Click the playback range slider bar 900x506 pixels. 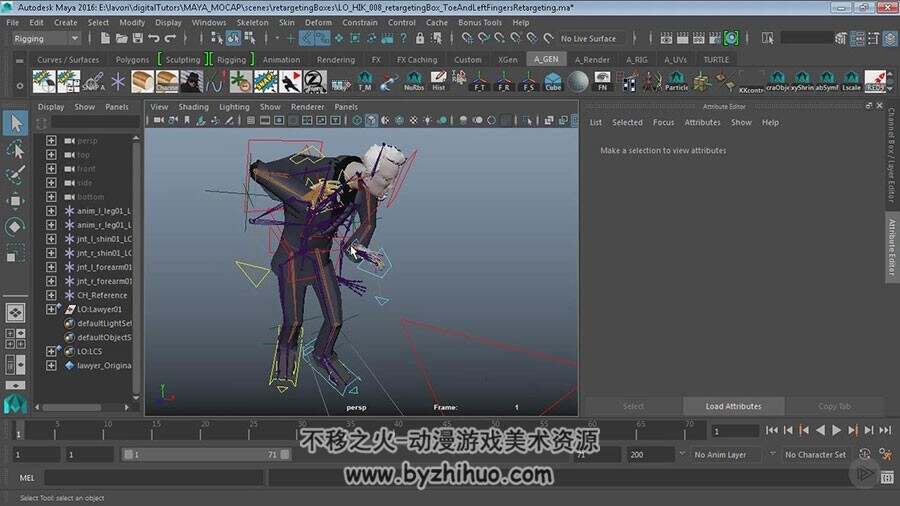point(206,454)
